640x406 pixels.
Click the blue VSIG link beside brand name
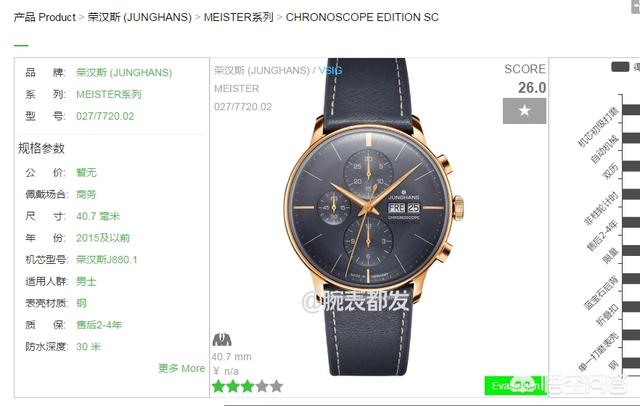coord(330,71)
